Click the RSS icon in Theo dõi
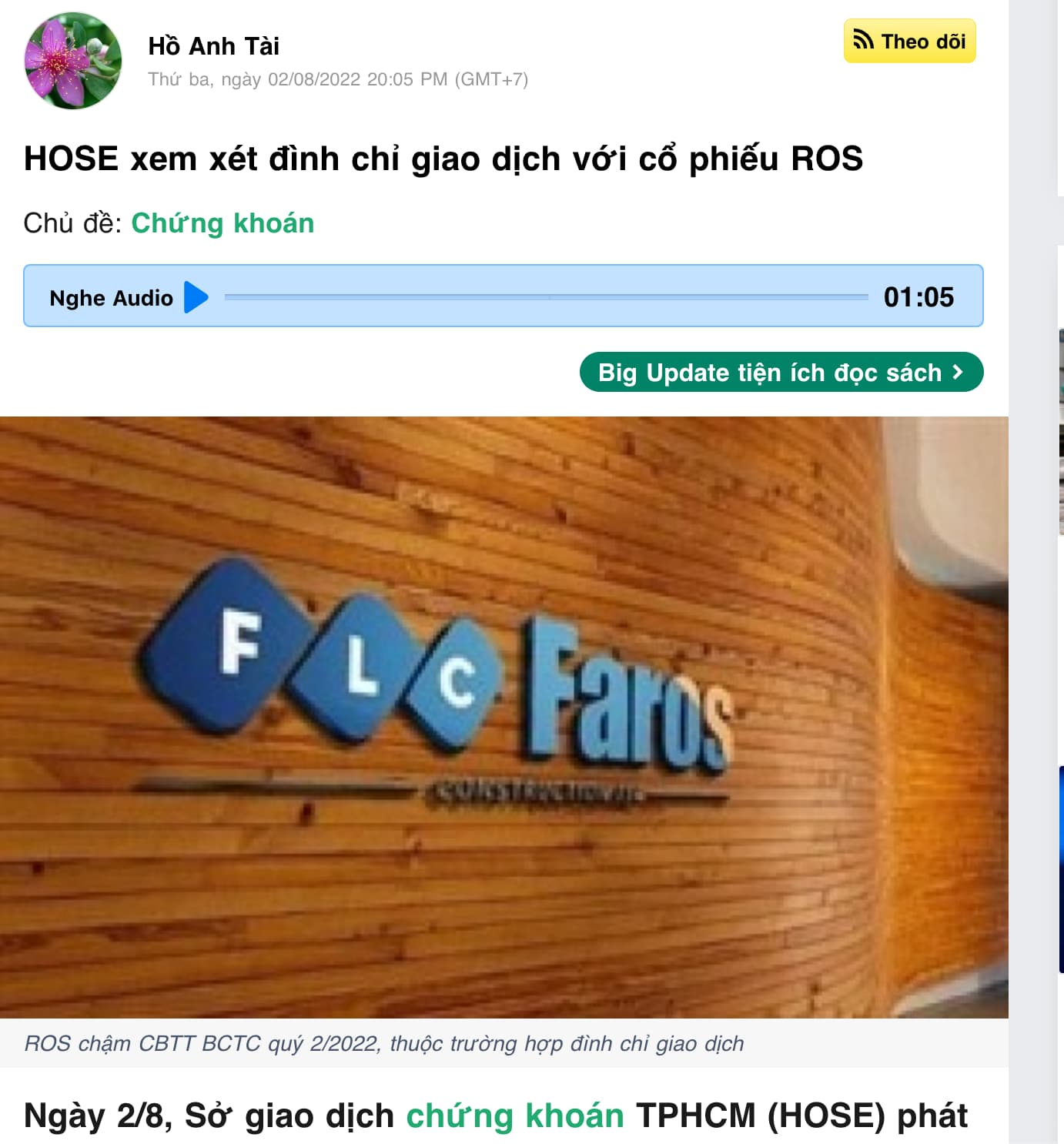This screenshot has height=1144, width=1064. tap(864, 40)
